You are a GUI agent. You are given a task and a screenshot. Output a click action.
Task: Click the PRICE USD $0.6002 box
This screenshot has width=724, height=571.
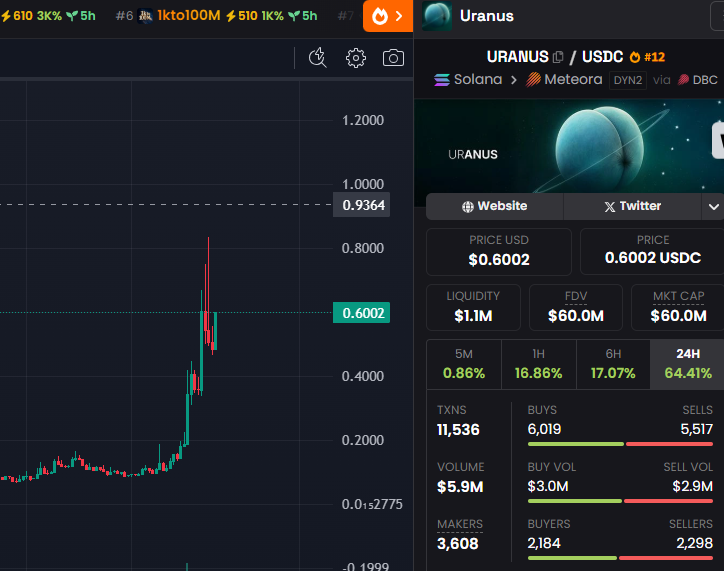click(x=499, y=252)
